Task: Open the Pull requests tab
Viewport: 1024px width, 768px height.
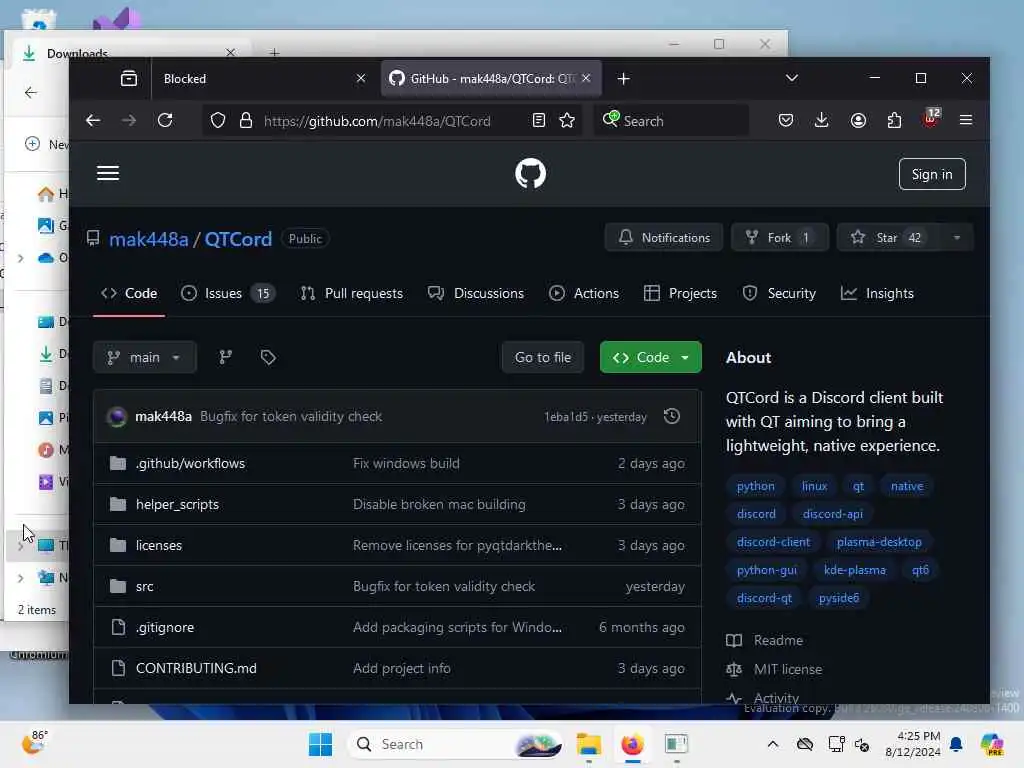Action: pyautogui.click(x=351, y=293)
